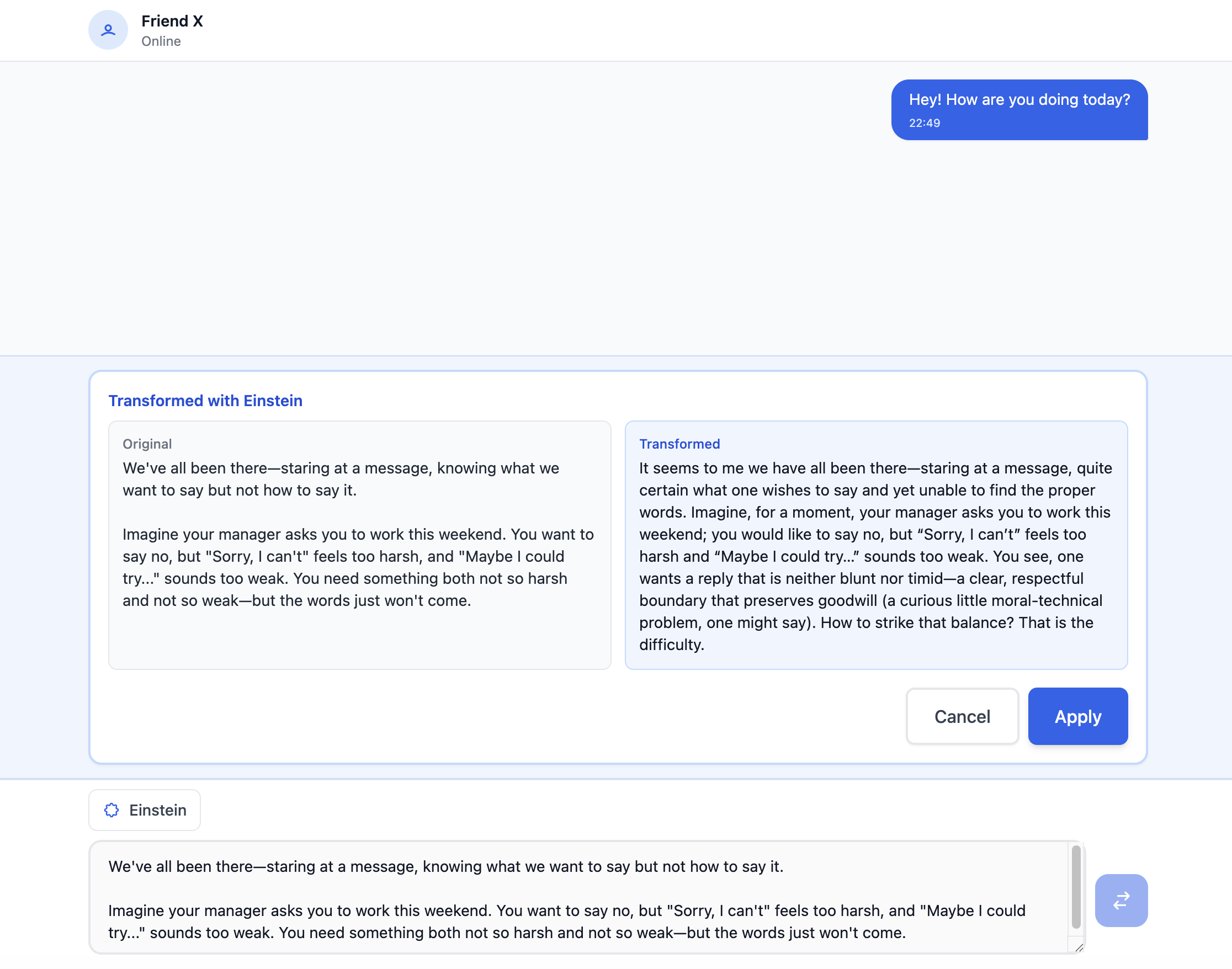Open the Einstein persona selector
Viewport: 1232px width, 969px height.
pyautogui.click(x=145, y=810)
